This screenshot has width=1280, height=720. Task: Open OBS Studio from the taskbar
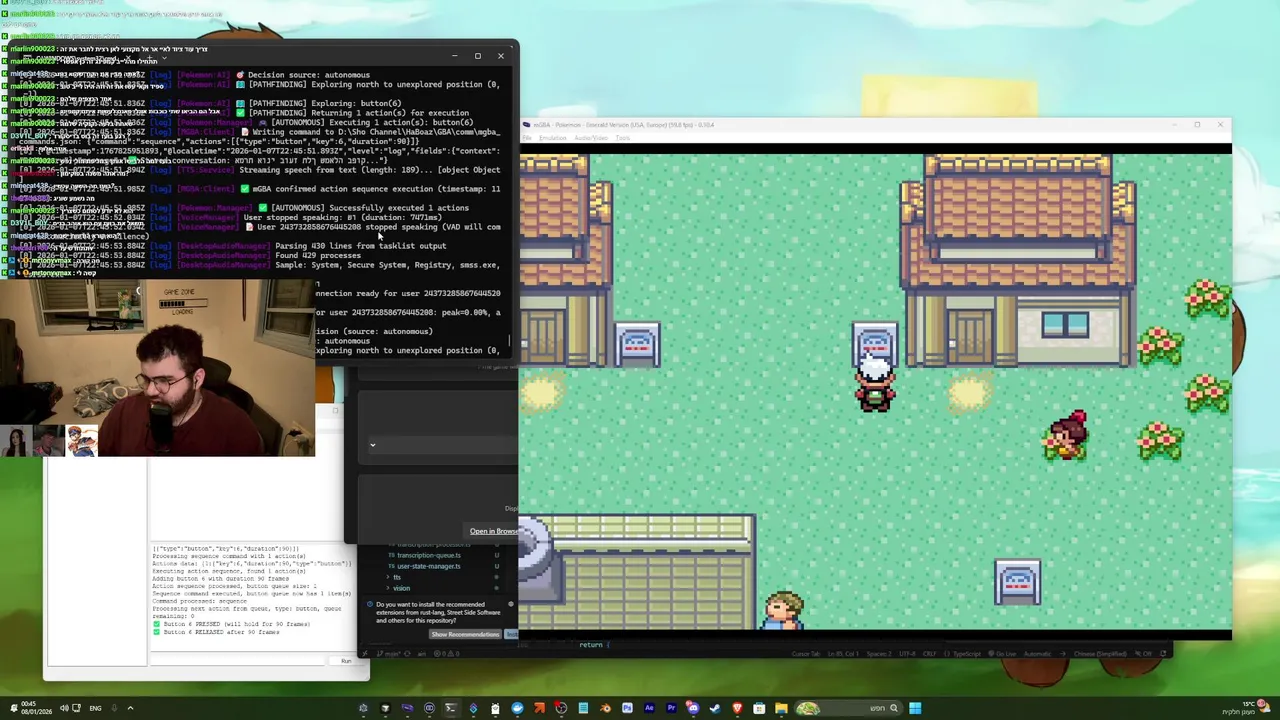click(x=561, y=708)
